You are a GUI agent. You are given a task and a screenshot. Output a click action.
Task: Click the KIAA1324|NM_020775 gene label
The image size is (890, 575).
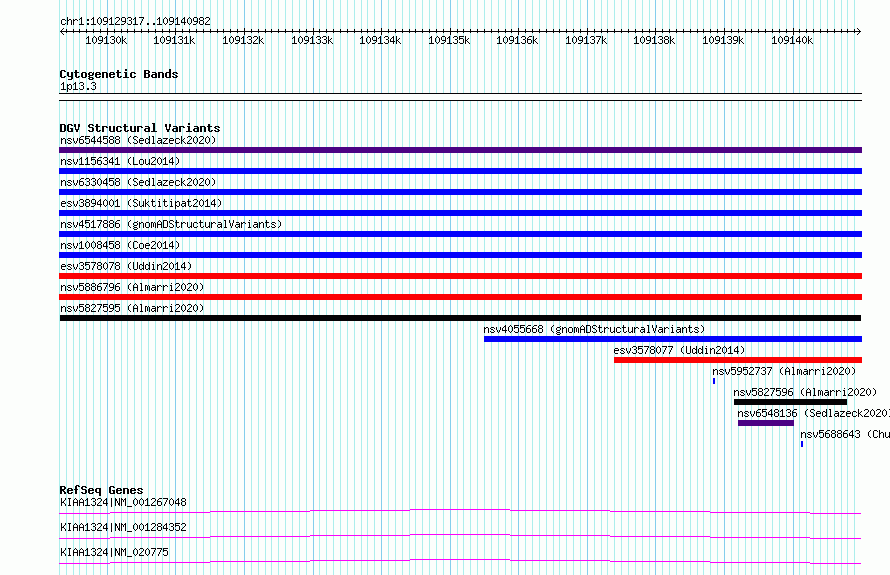point(114,552)
